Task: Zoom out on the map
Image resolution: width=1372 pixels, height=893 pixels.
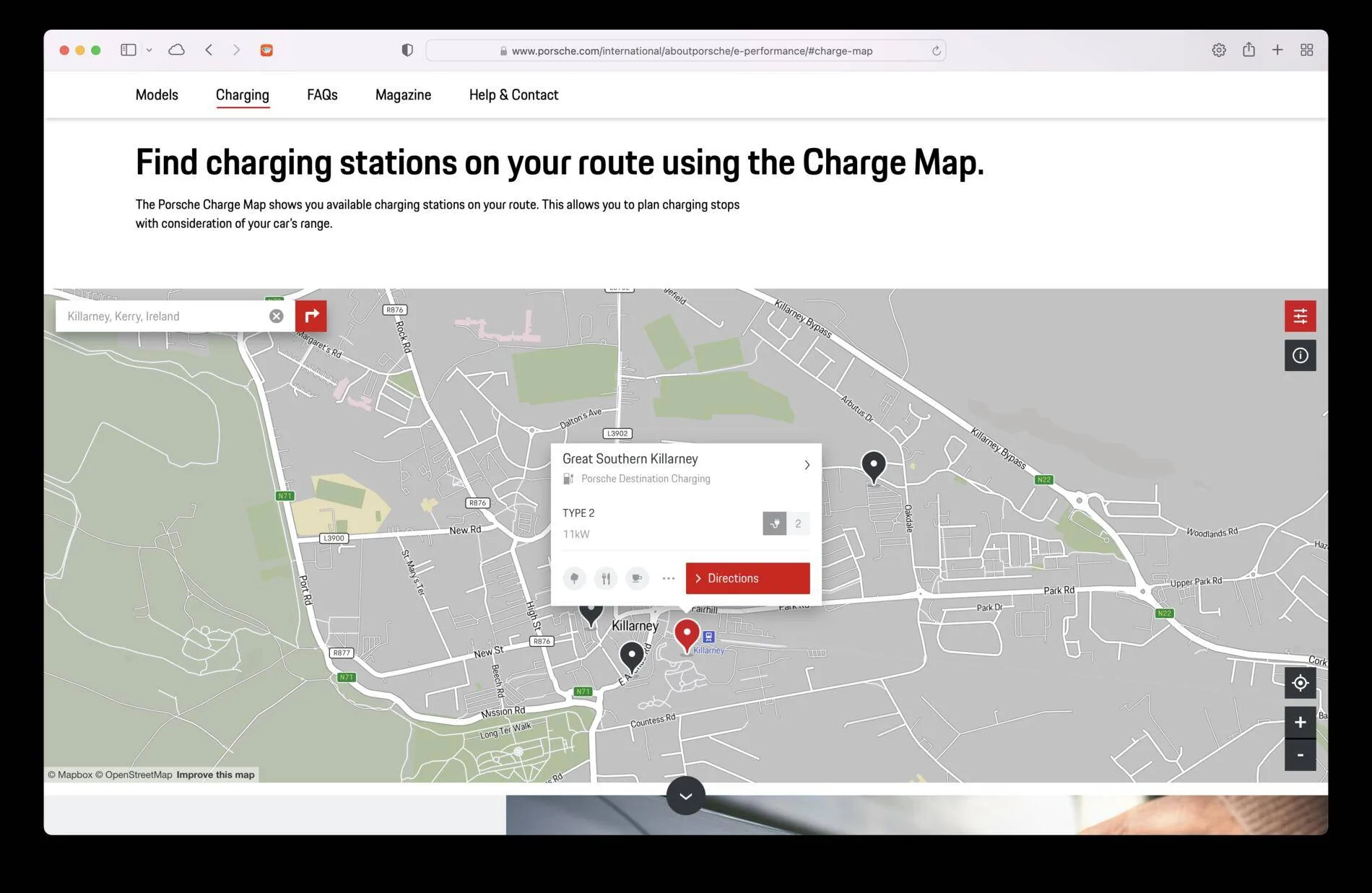Action: tap(1300, 755)
